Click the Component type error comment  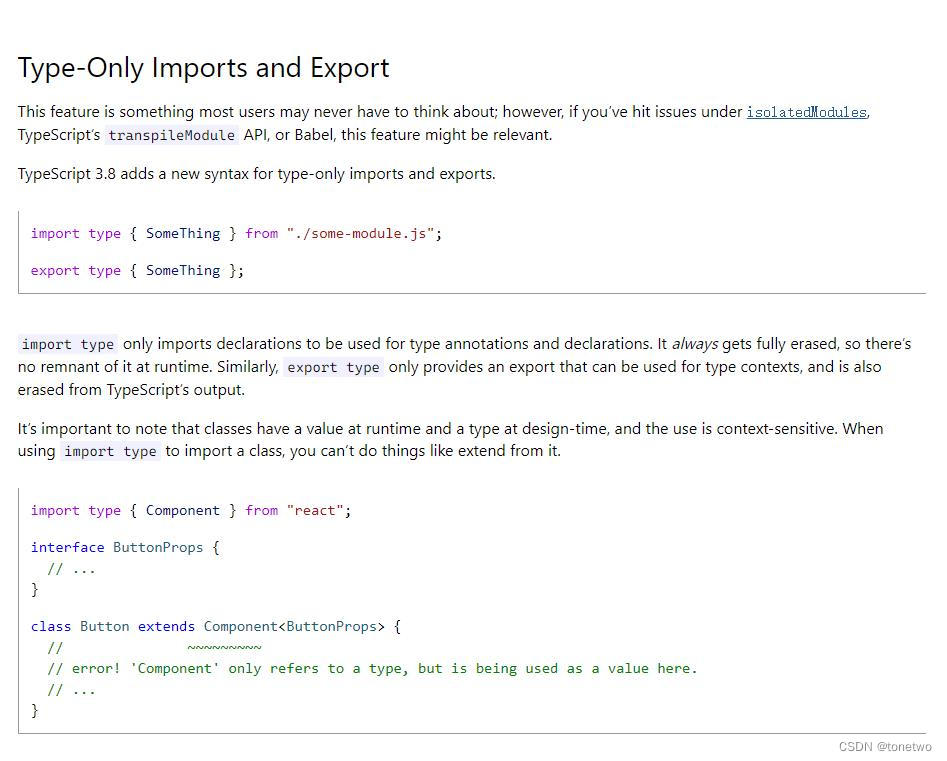point(372,668)
